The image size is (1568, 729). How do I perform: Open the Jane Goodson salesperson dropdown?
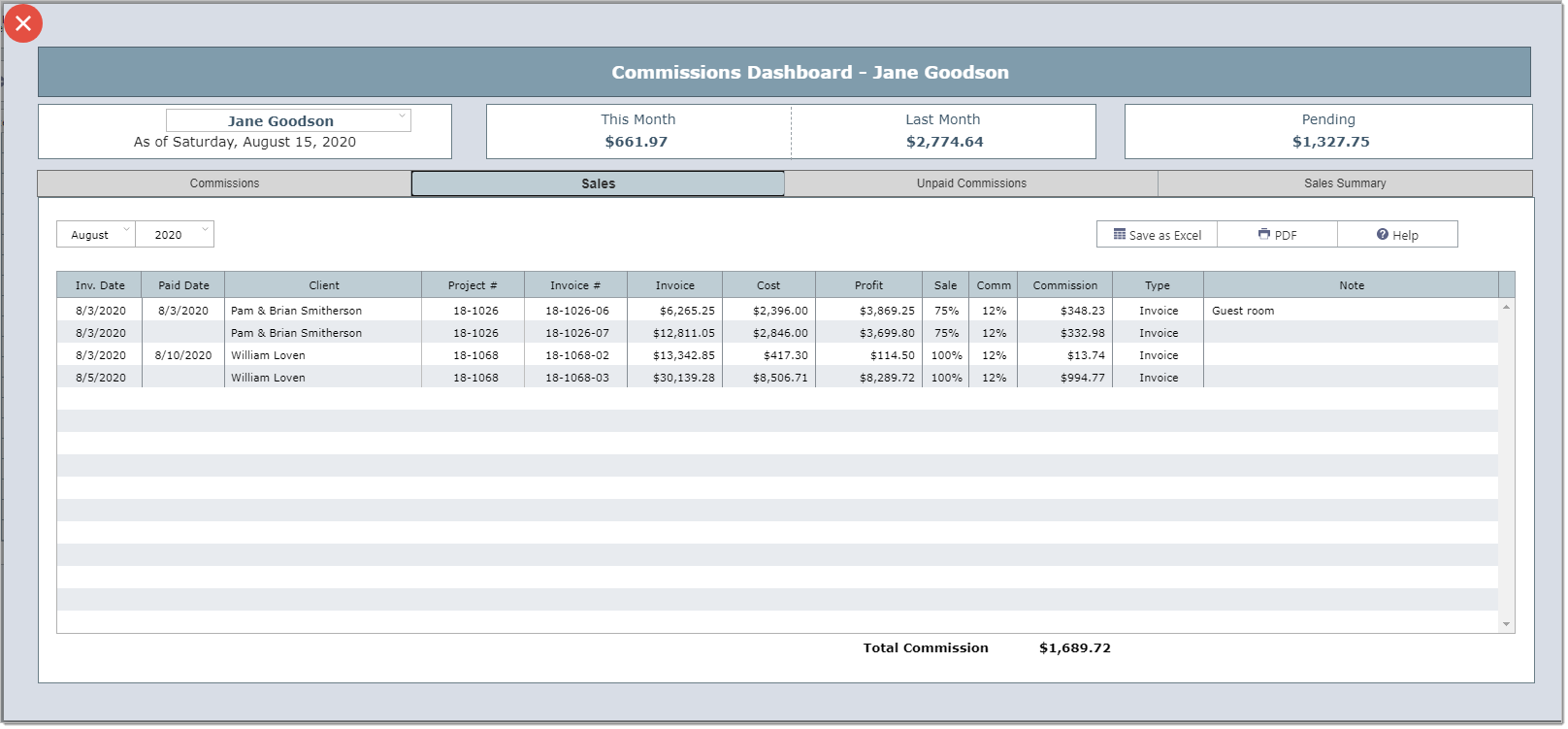pyautogui.click(x=288, y=120)
